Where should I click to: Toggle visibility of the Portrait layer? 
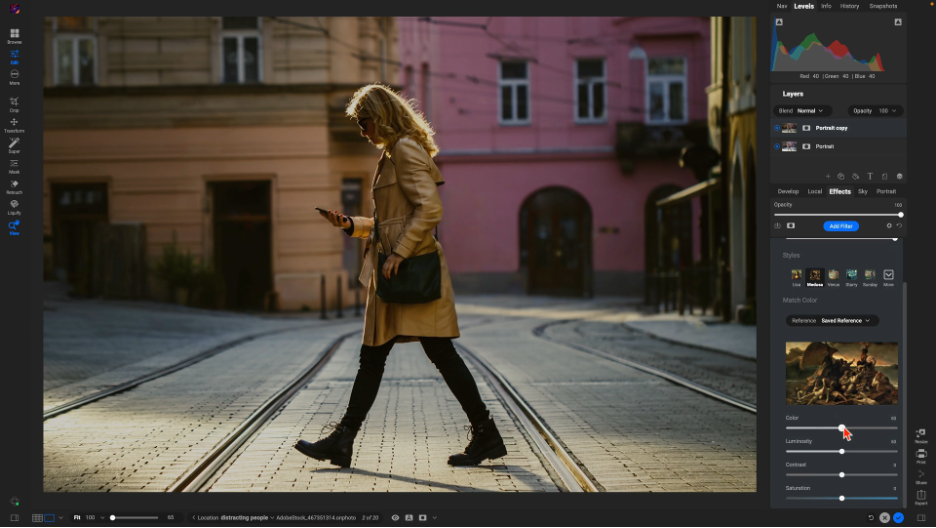(x=777, y=146)
